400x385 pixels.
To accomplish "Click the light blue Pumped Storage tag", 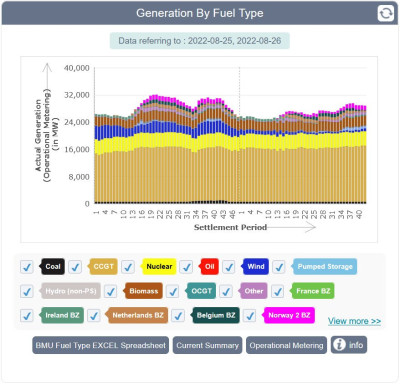I will pos(324,267).
